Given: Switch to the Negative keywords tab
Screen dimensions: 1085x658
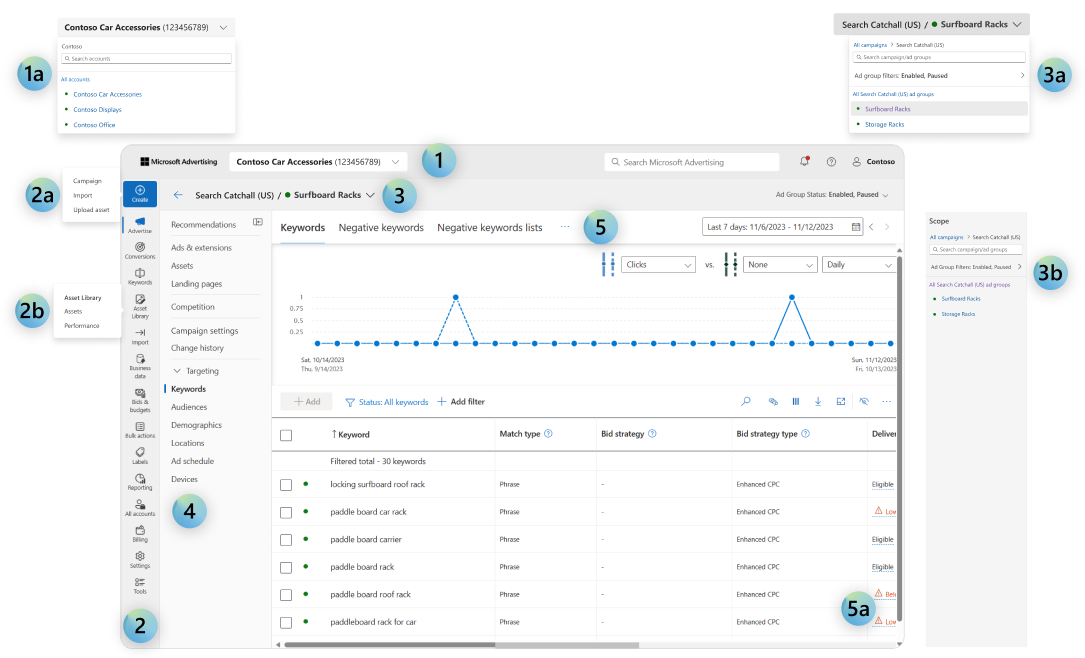Looking at the screenshot, I should point(381,228).
